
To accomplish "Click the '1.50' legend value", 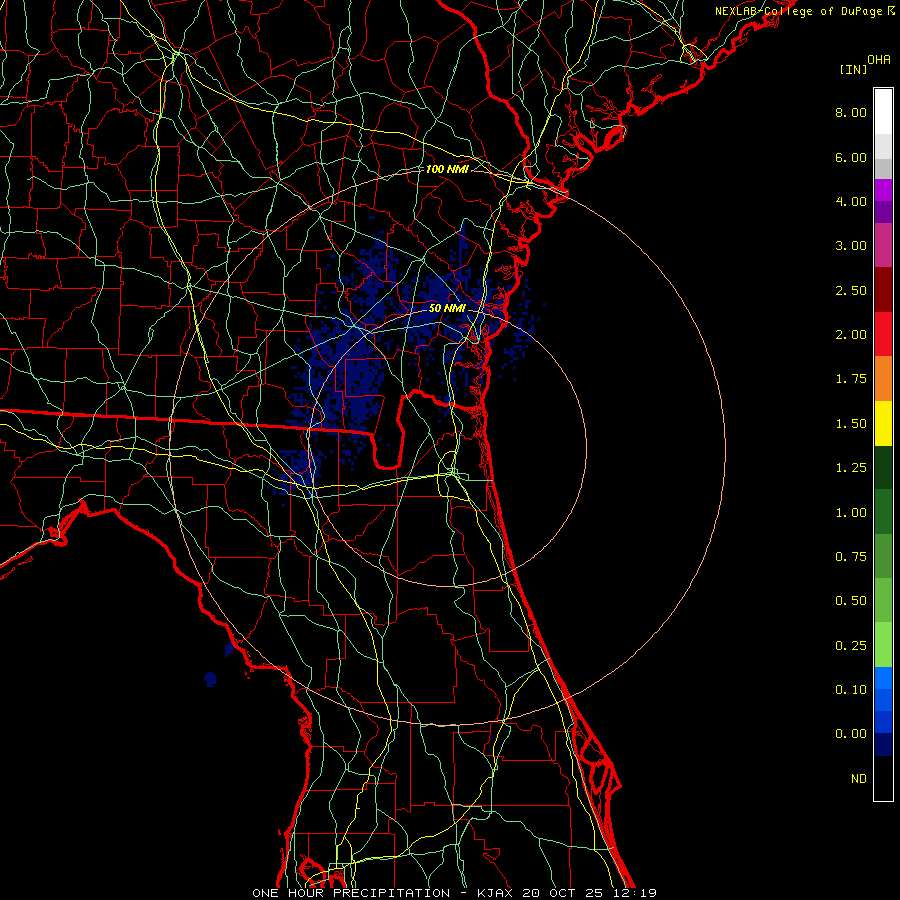I will point(851,424).
